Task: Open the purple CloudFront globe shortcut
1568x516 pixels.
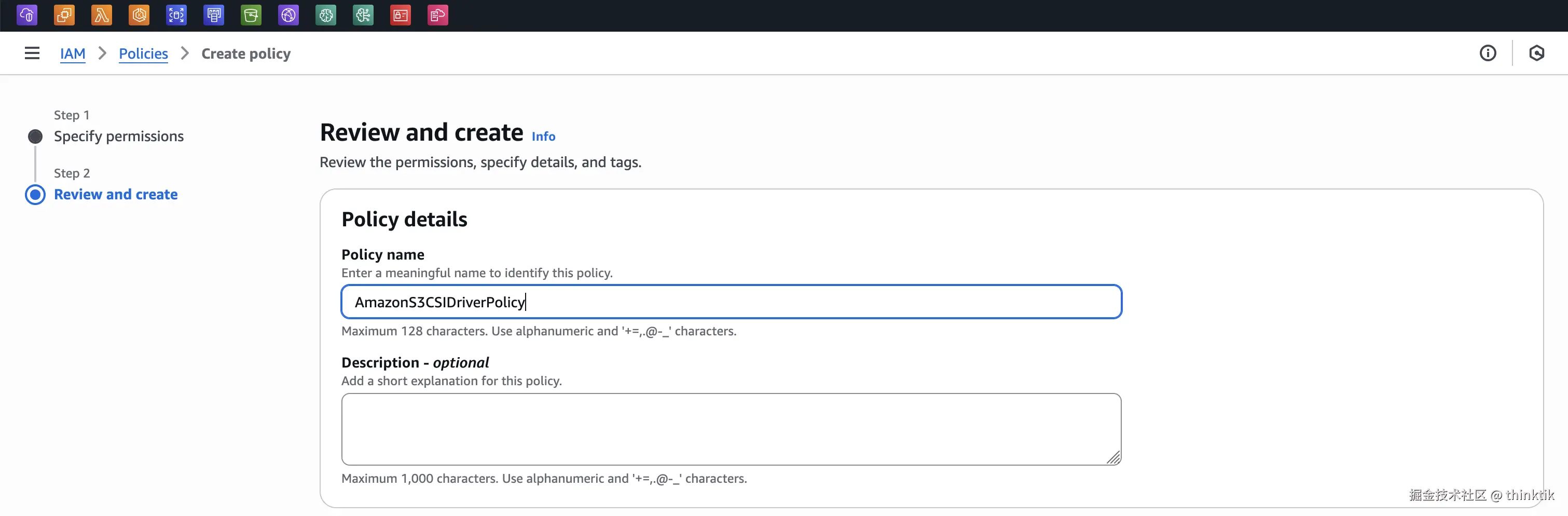Action: tap(288, 15)
